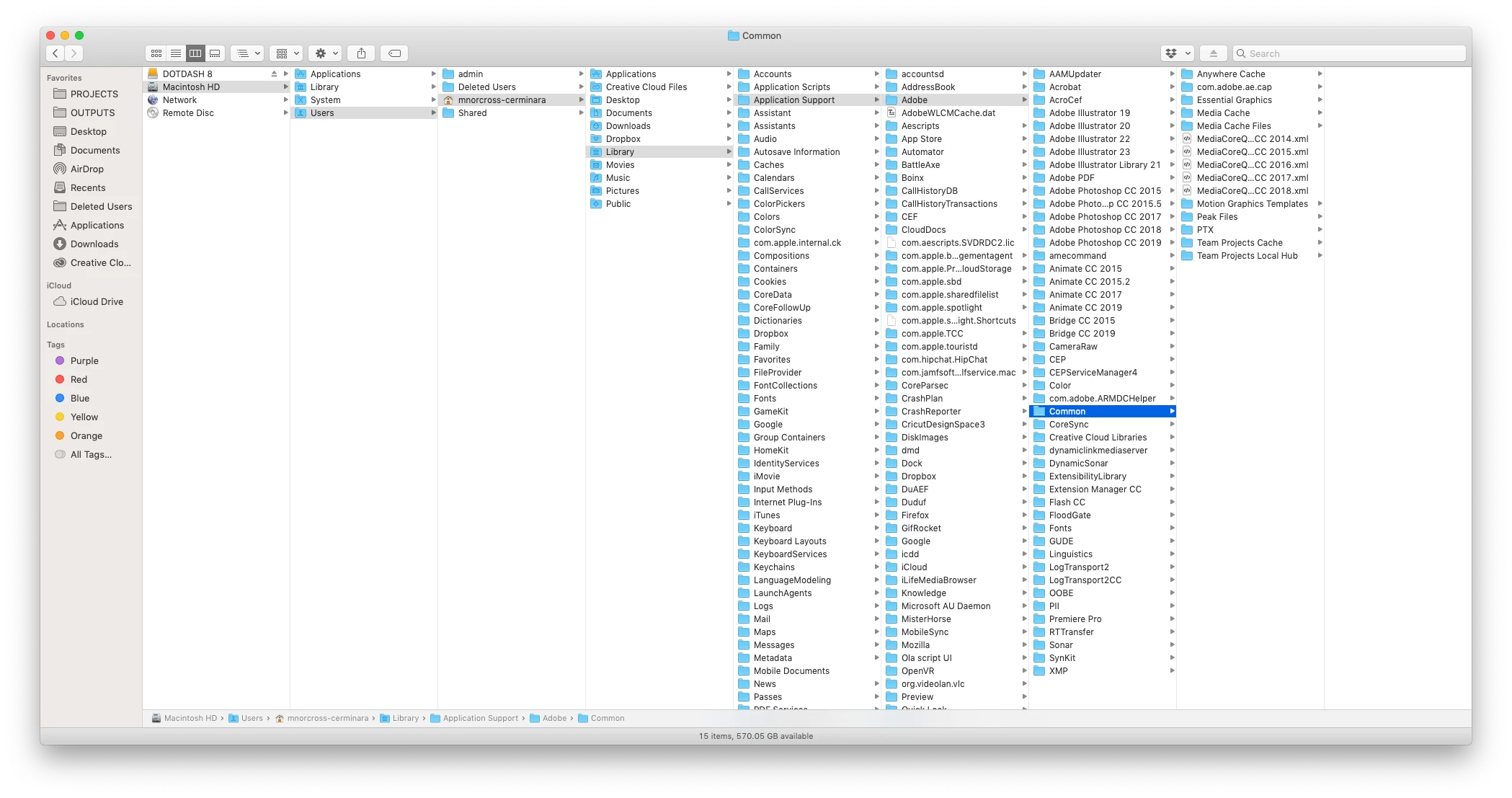Click the Share toolbar icon
1512x798 pixels.
click(x=361, y=53)
